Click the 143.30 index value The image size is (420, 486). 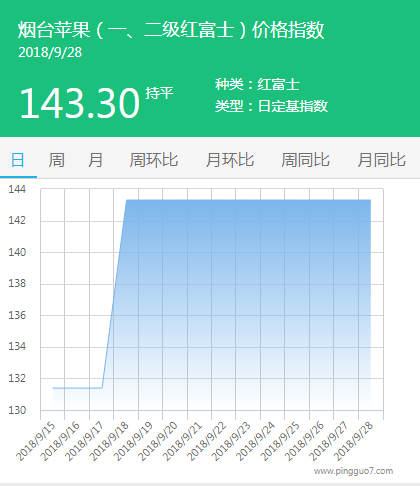pos(79,103)
